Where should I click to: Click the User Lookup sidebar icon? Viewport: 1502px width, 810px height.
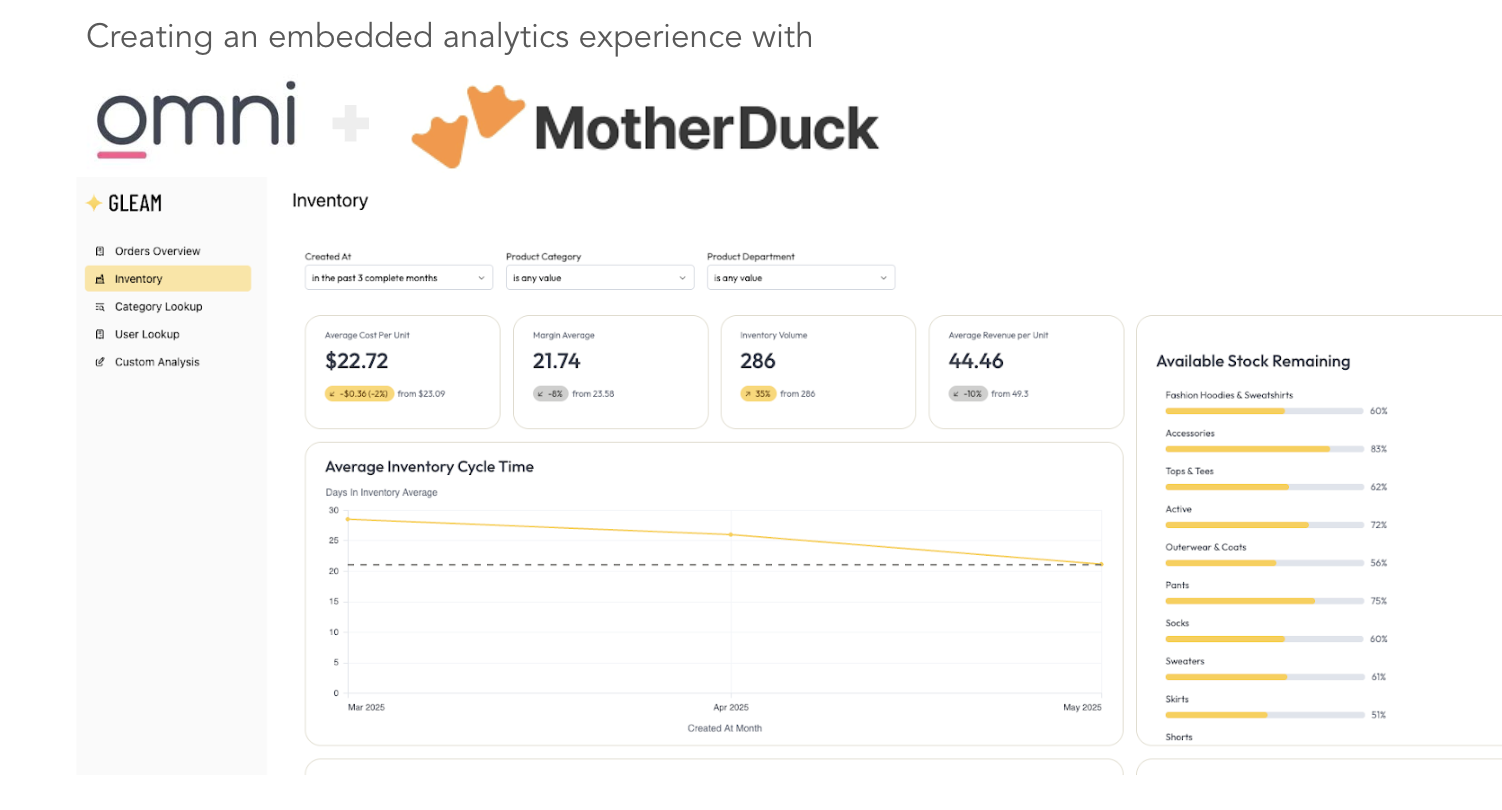click(100, 334)
